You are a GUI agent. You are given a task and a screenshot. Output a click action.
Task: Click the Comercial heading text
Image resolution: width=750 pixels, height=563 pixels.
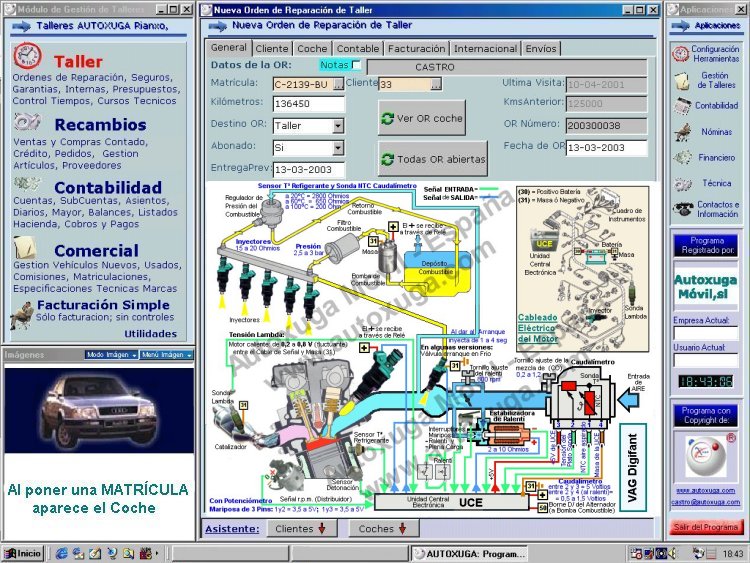[x=97, y=251]
